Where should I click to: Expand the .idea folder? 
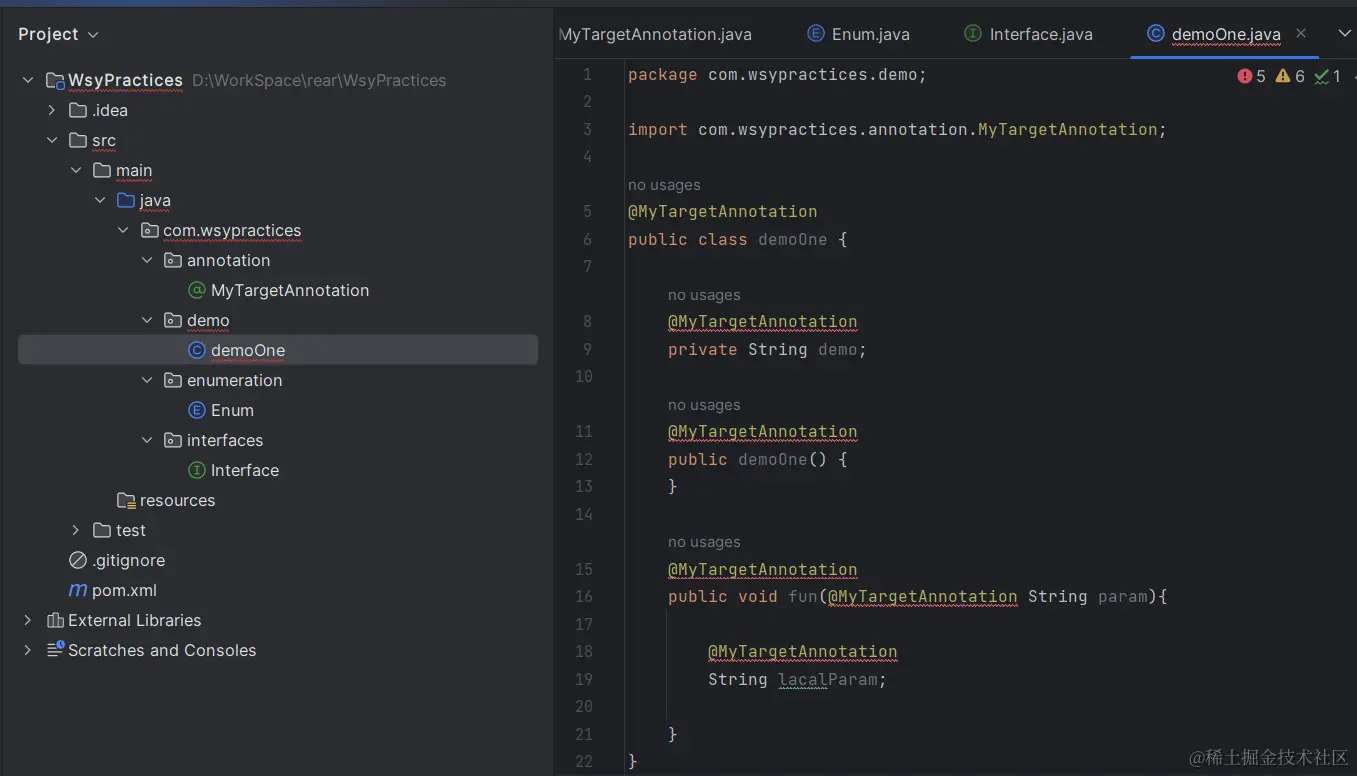coord(52,110)
